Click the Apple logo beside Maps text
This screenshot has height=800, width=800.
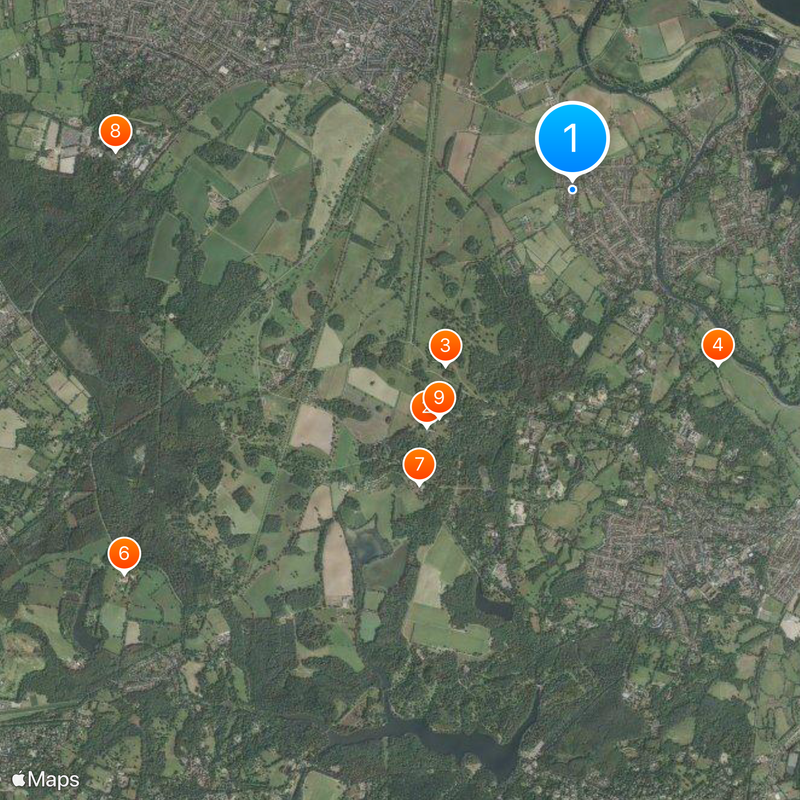pyautogui.click(x=18, y=779)
